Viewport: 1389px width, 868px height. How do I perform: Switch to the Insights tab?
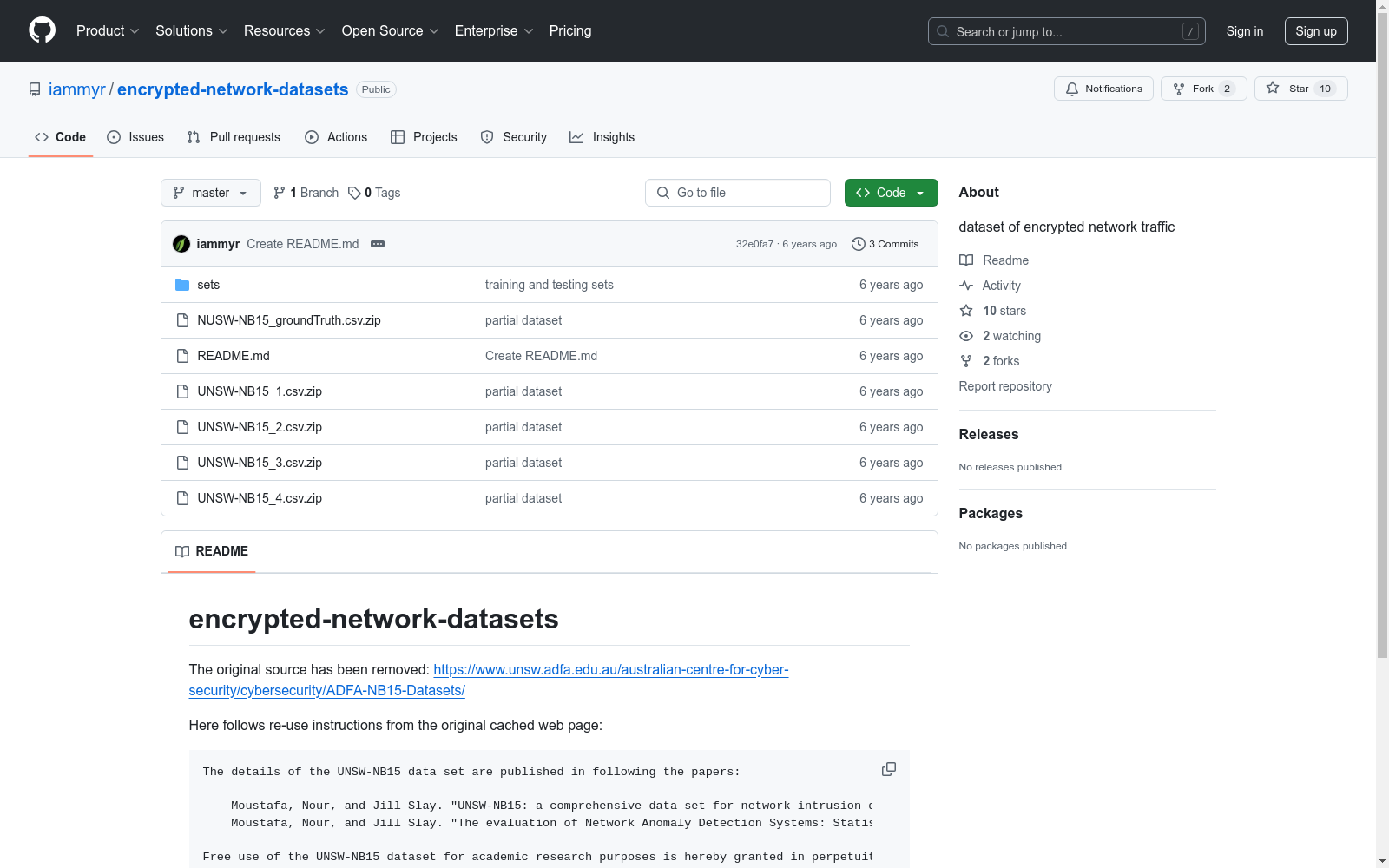tap(602, 137)
